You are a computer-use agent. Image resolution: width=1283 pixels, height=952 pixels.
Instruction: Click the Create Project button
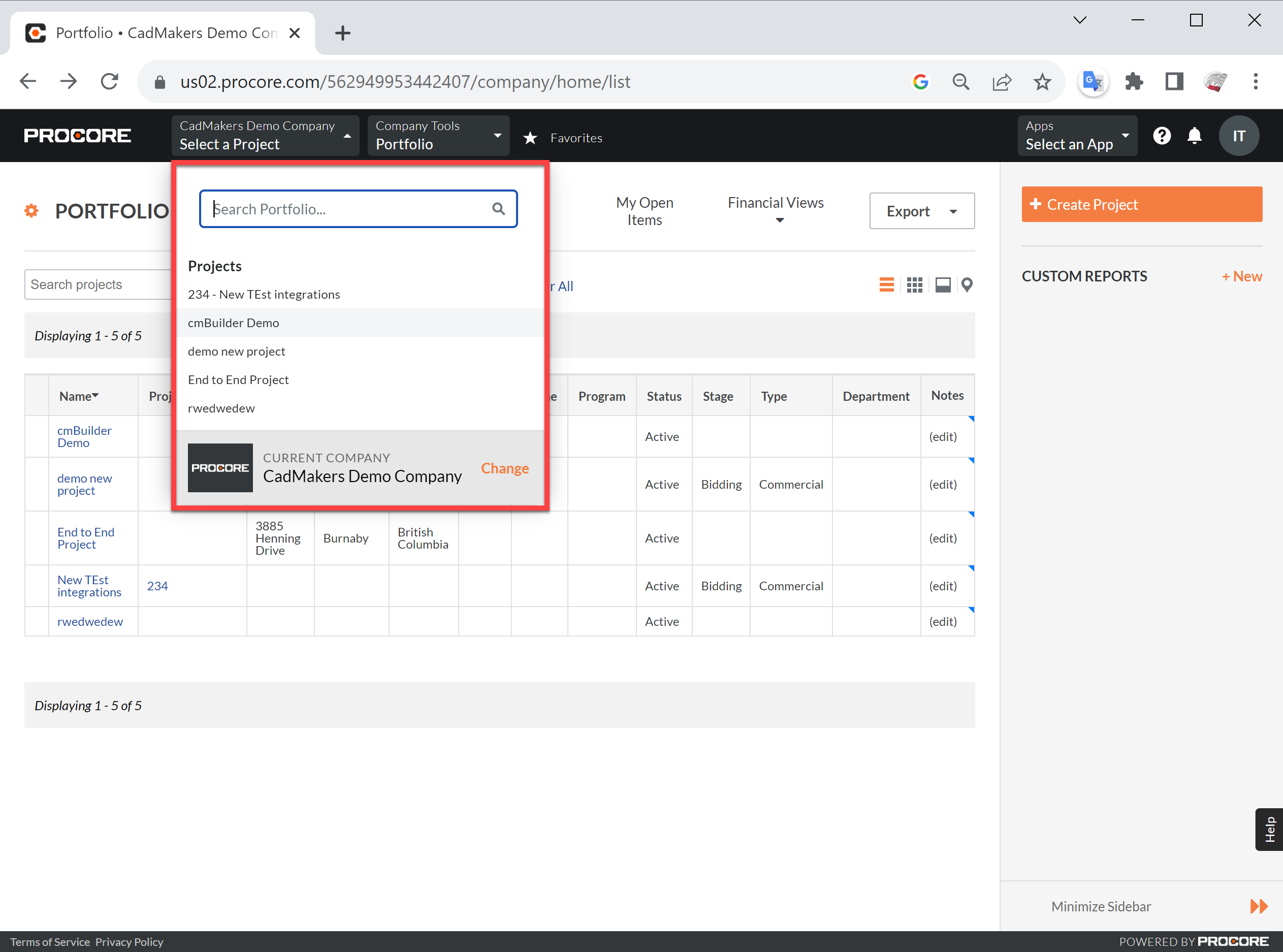[x=1141, y=204]
